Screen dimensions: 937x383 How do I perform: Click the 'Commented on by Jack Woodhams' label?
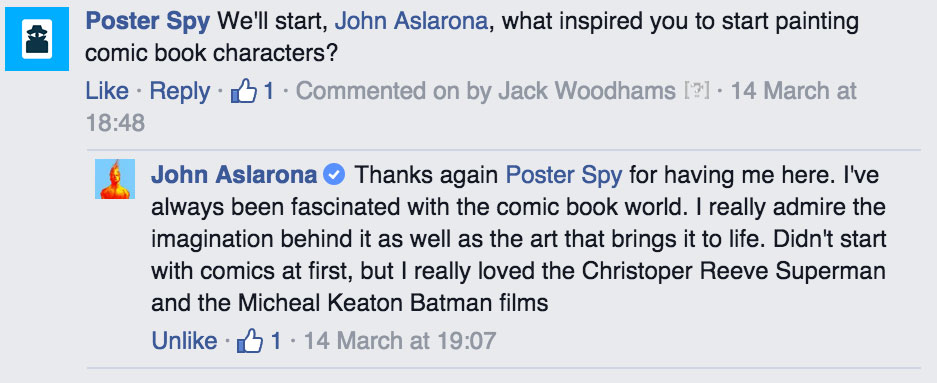click(485, 91)
